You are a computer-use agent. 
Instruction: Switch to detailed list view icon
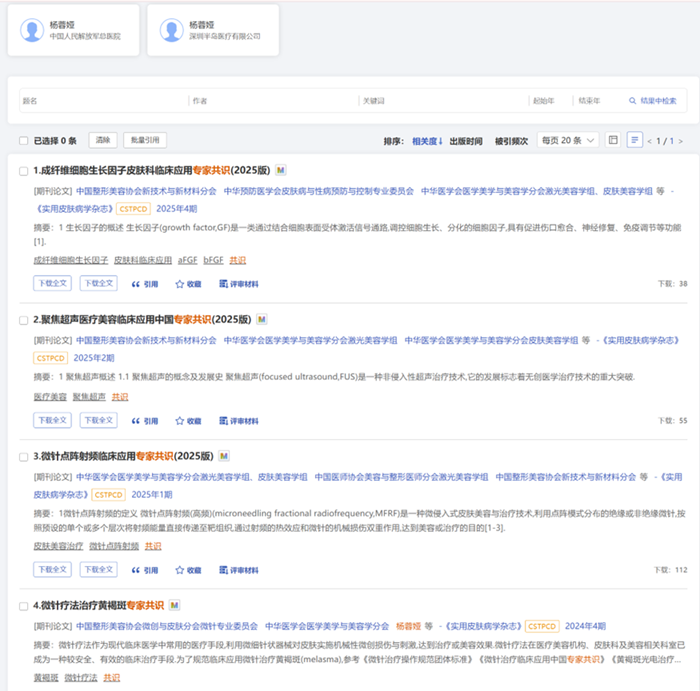634,140
